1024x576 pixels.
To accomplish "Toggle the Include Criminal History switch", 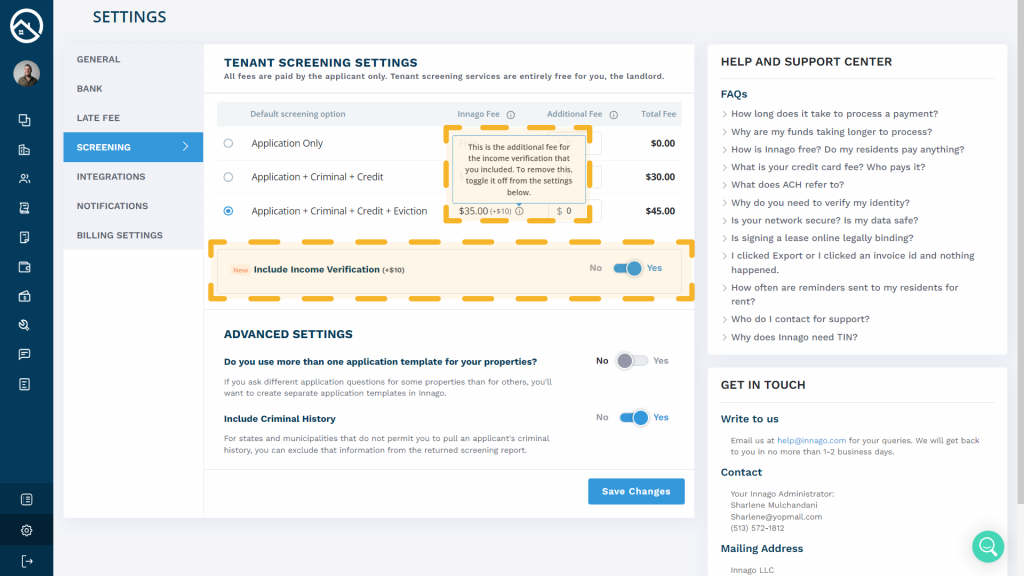I will click(x=634, y=418).
